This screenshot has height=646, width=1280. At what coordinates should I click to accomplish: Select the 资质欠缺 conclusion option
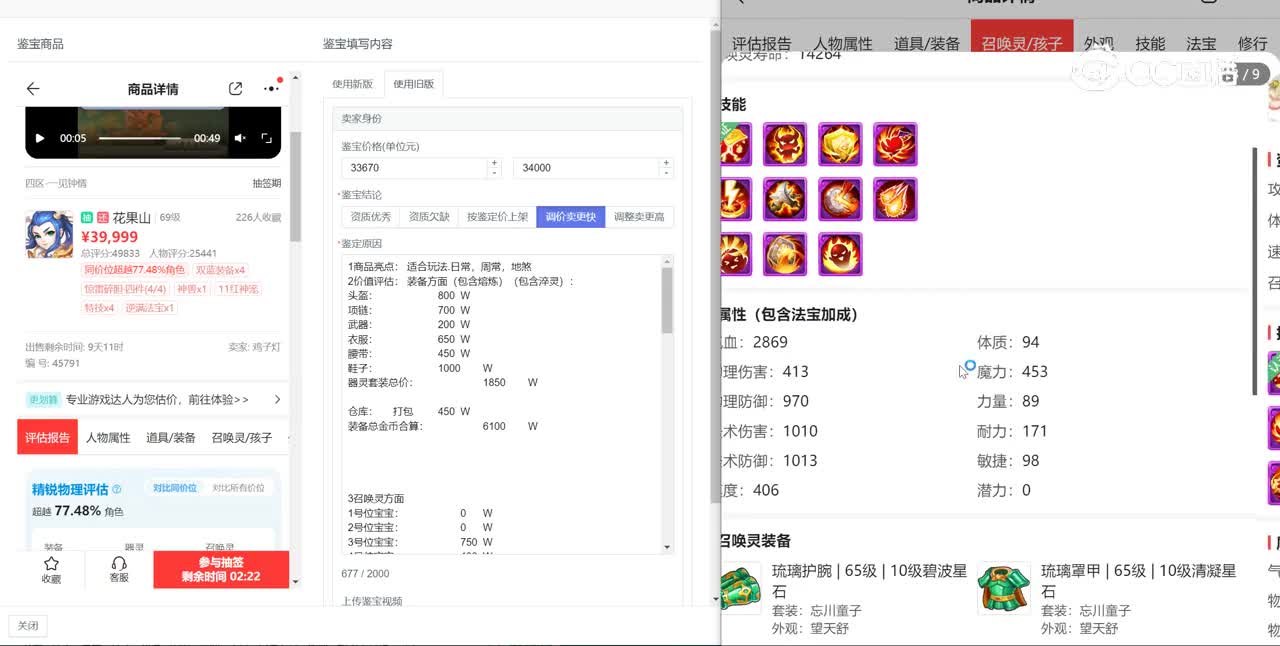tap(429, 217)
